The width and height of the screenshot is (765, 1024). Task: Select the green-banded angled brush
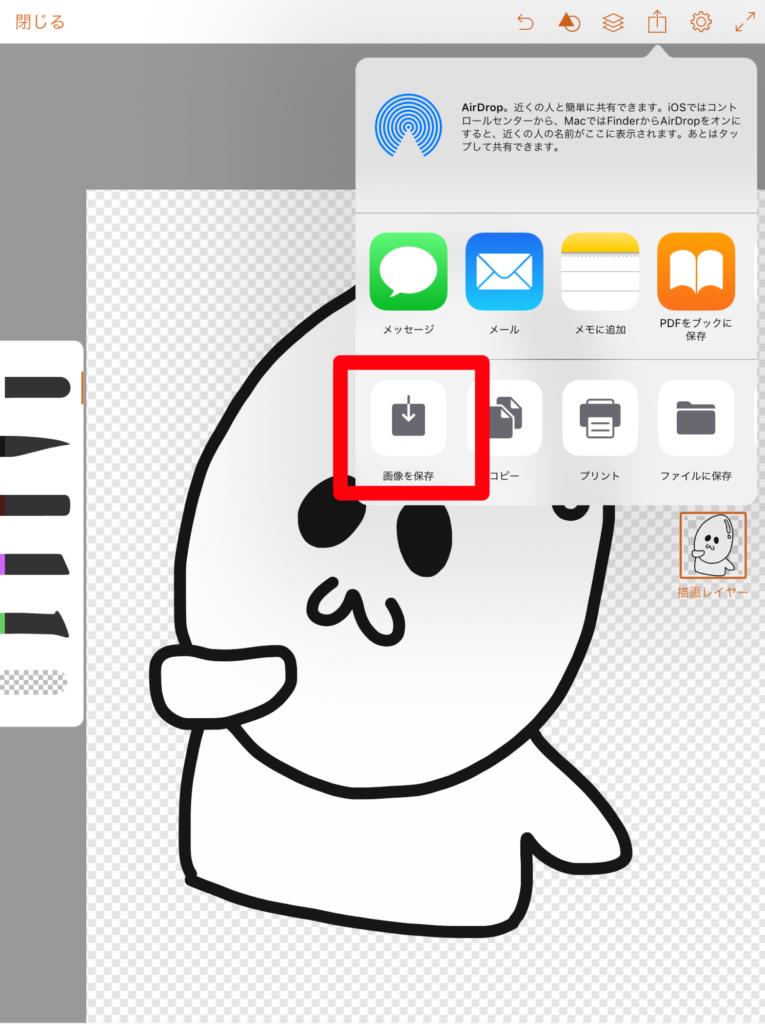coord(34,624)
